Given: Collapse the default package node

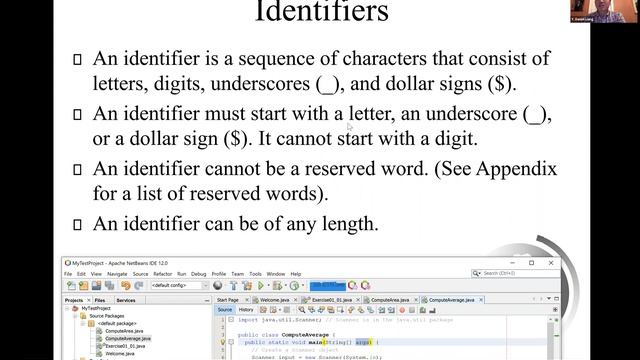Looking at the screenshot, I should point(83,323).
